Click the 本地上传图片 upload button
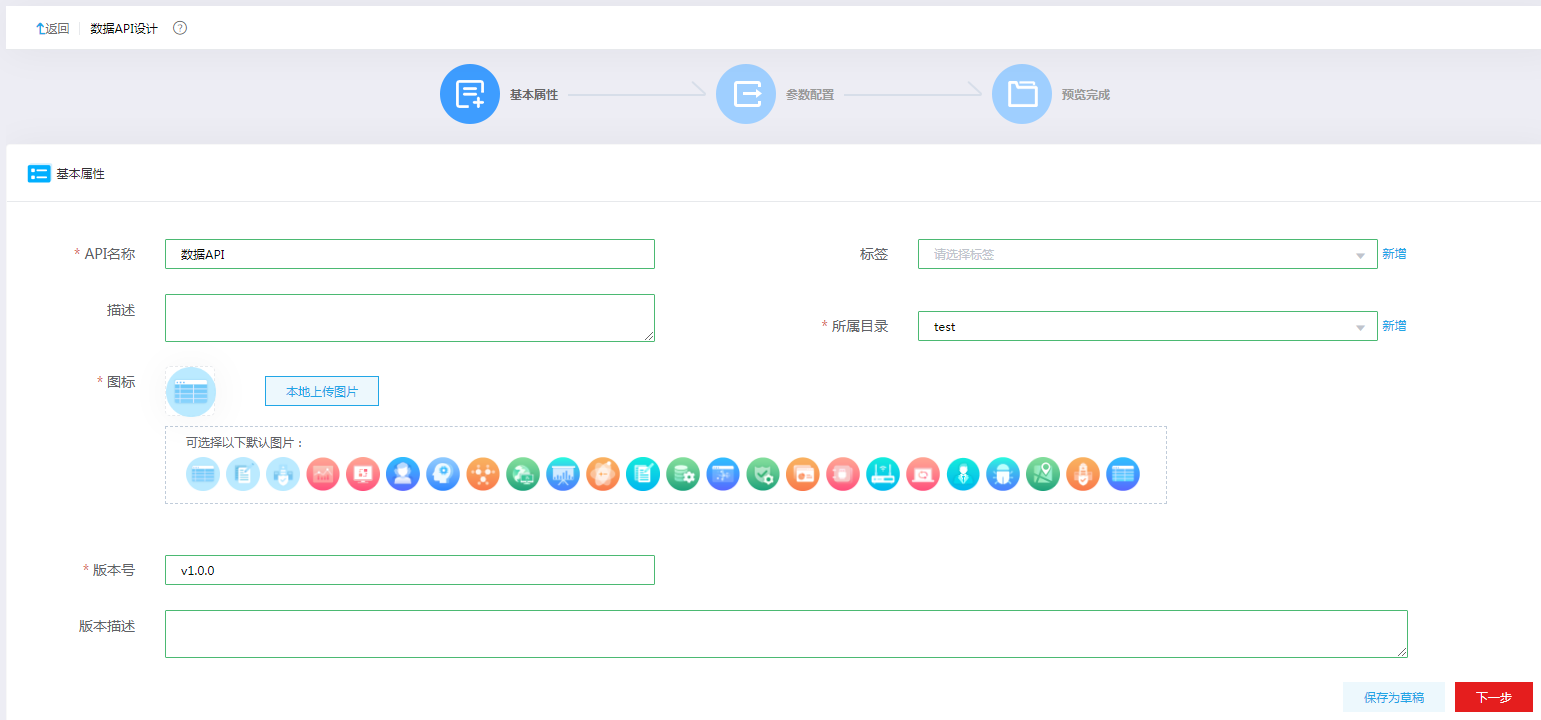This screenshot has width=1541, height=720. coord(322,391)
